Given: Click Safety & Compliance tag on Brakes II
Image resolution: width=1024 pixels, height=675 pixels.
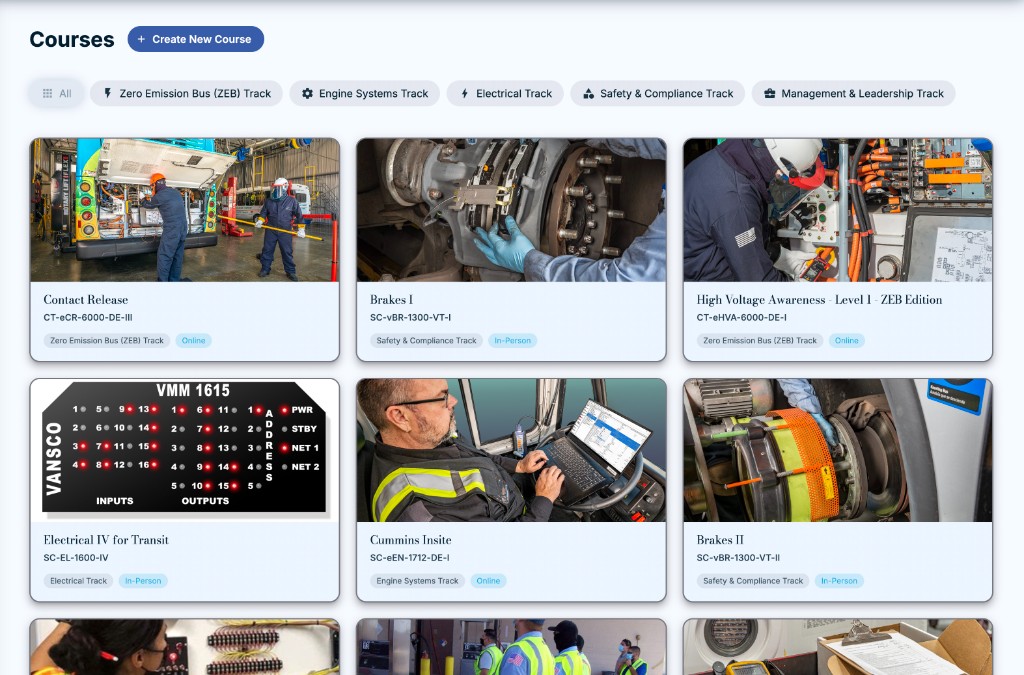Looking at the screenshot, I should tap(753, 581).
